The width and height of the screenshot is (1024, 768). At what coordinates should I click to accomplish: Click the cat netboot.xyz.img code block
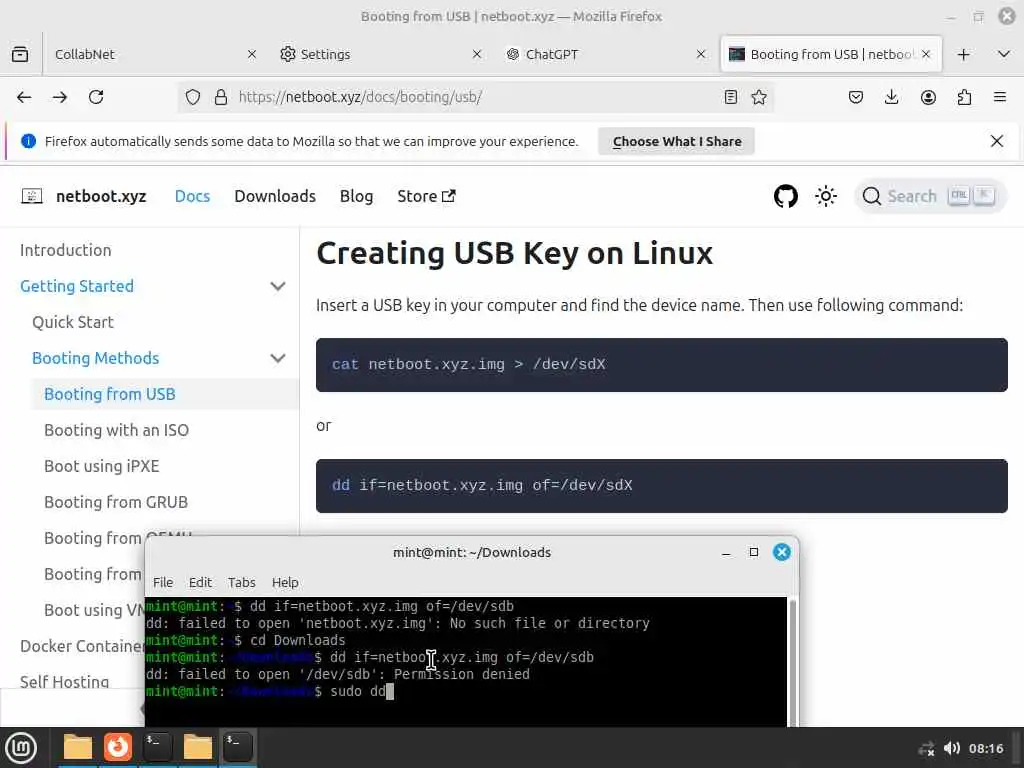(x=662, y=365)
